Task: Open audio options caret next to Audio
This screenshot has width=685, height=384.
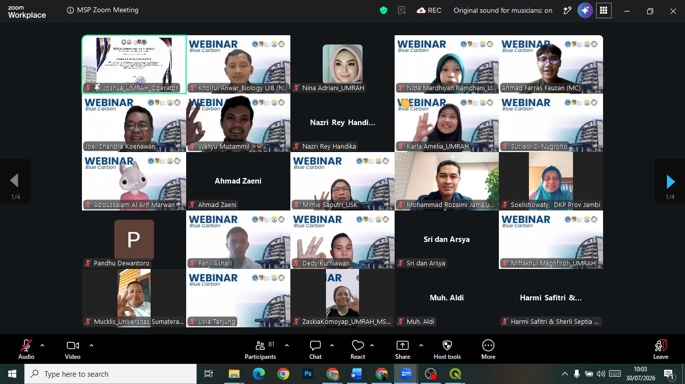Action: point(42,346)
